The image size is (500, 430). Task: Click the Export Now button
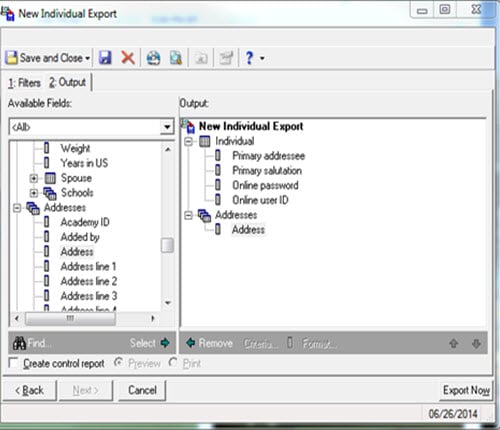pos(466,390)
